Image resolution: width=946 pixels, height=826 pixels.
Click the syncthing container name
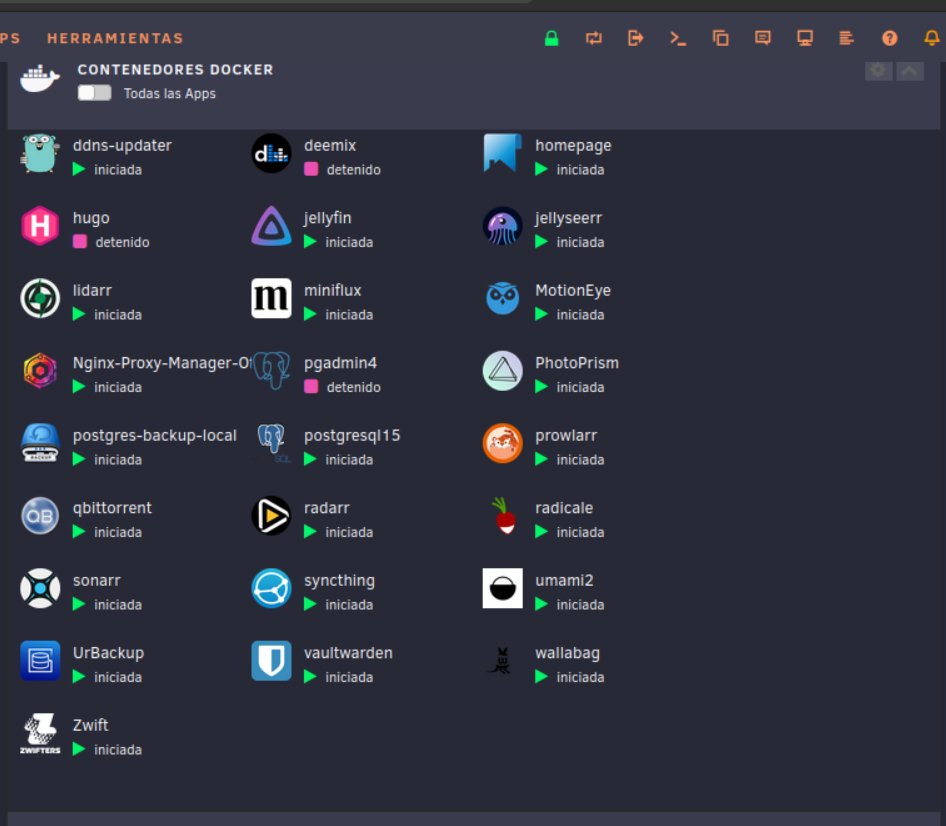pos(339,580)
